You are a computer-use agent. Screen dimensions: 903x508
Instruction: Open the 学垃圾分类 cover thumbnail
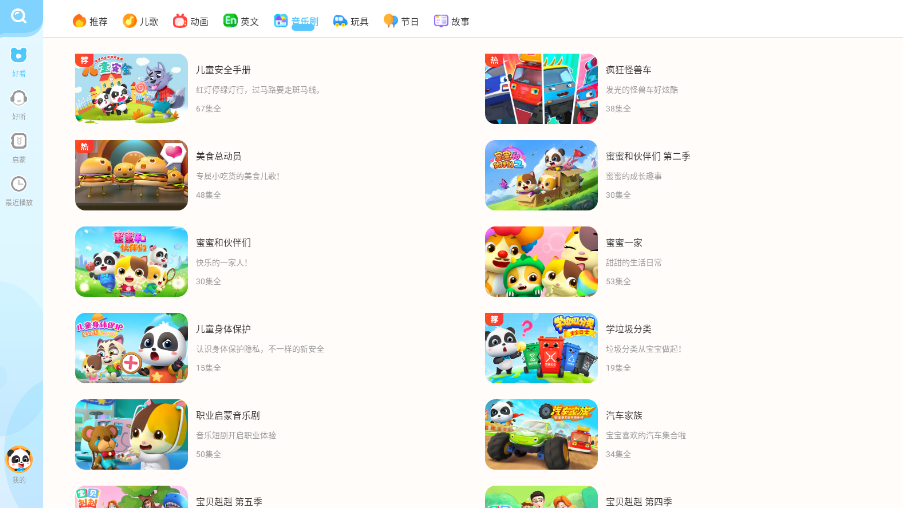pos(541,348)
